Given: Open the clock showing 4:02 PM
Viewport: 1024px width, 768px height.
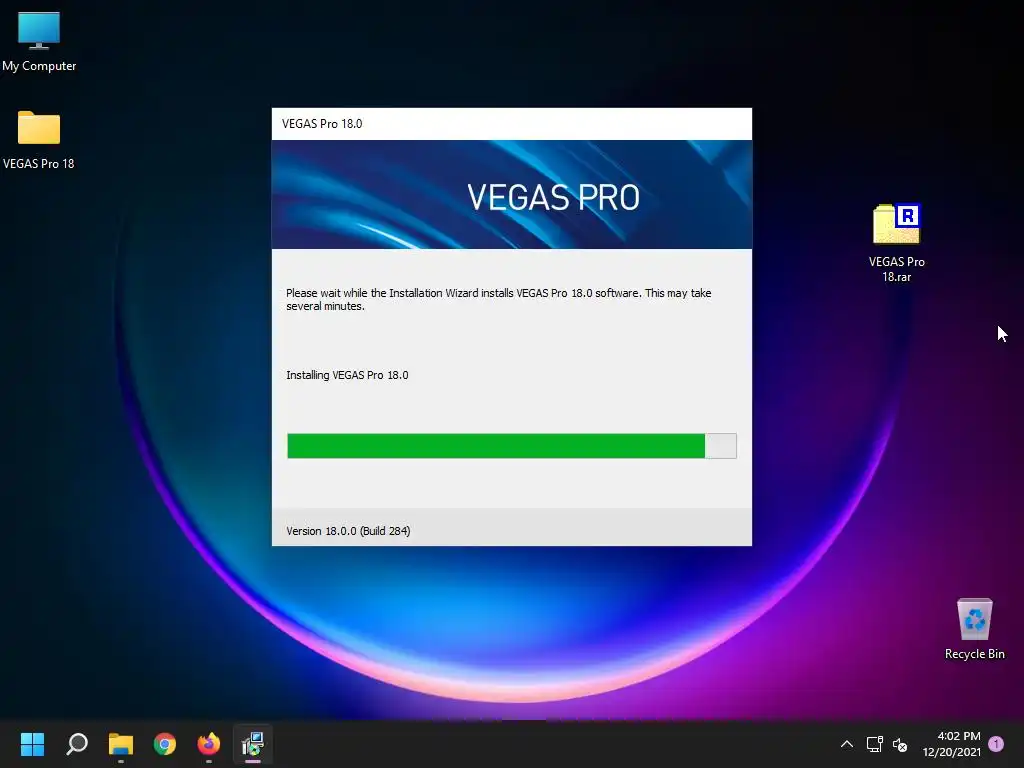Looking at the screenshot, I should (x=952, y=744).
